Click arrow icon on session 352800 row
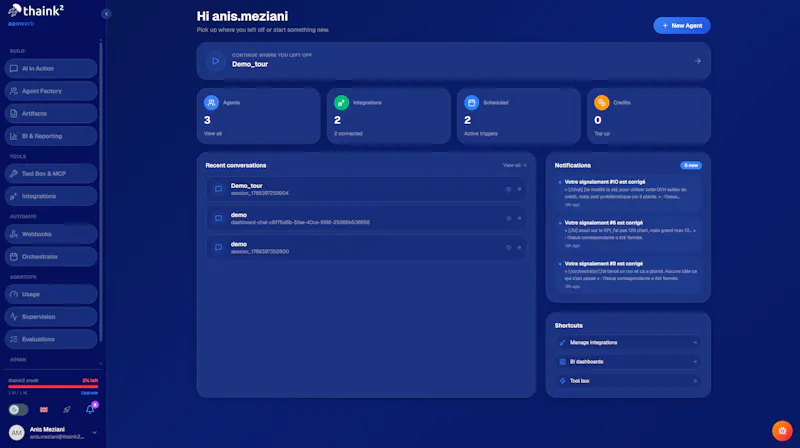800x448 pixels. pos(519,247)
